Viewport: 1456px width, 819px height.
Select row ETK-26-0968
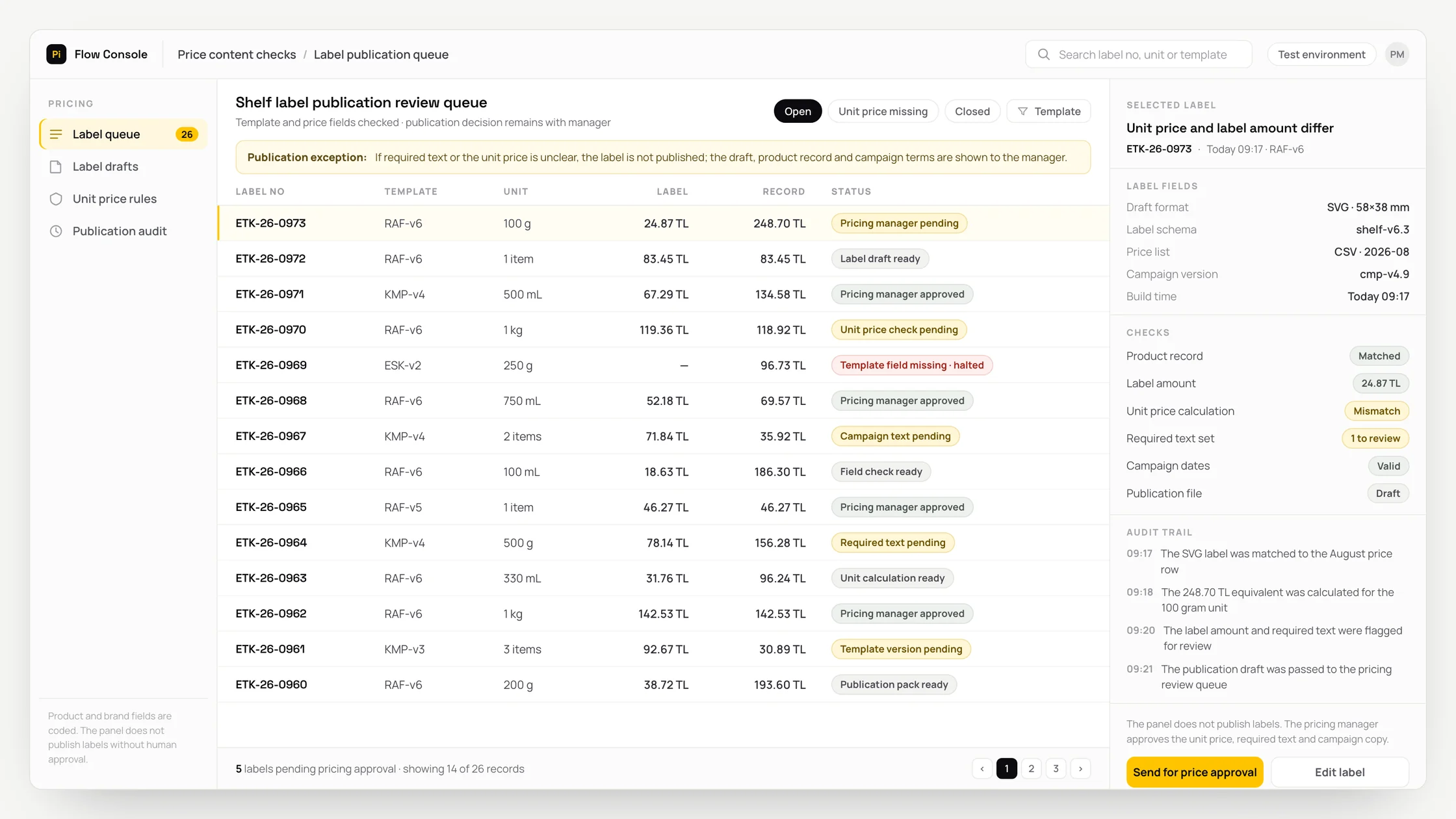point(663,401)
